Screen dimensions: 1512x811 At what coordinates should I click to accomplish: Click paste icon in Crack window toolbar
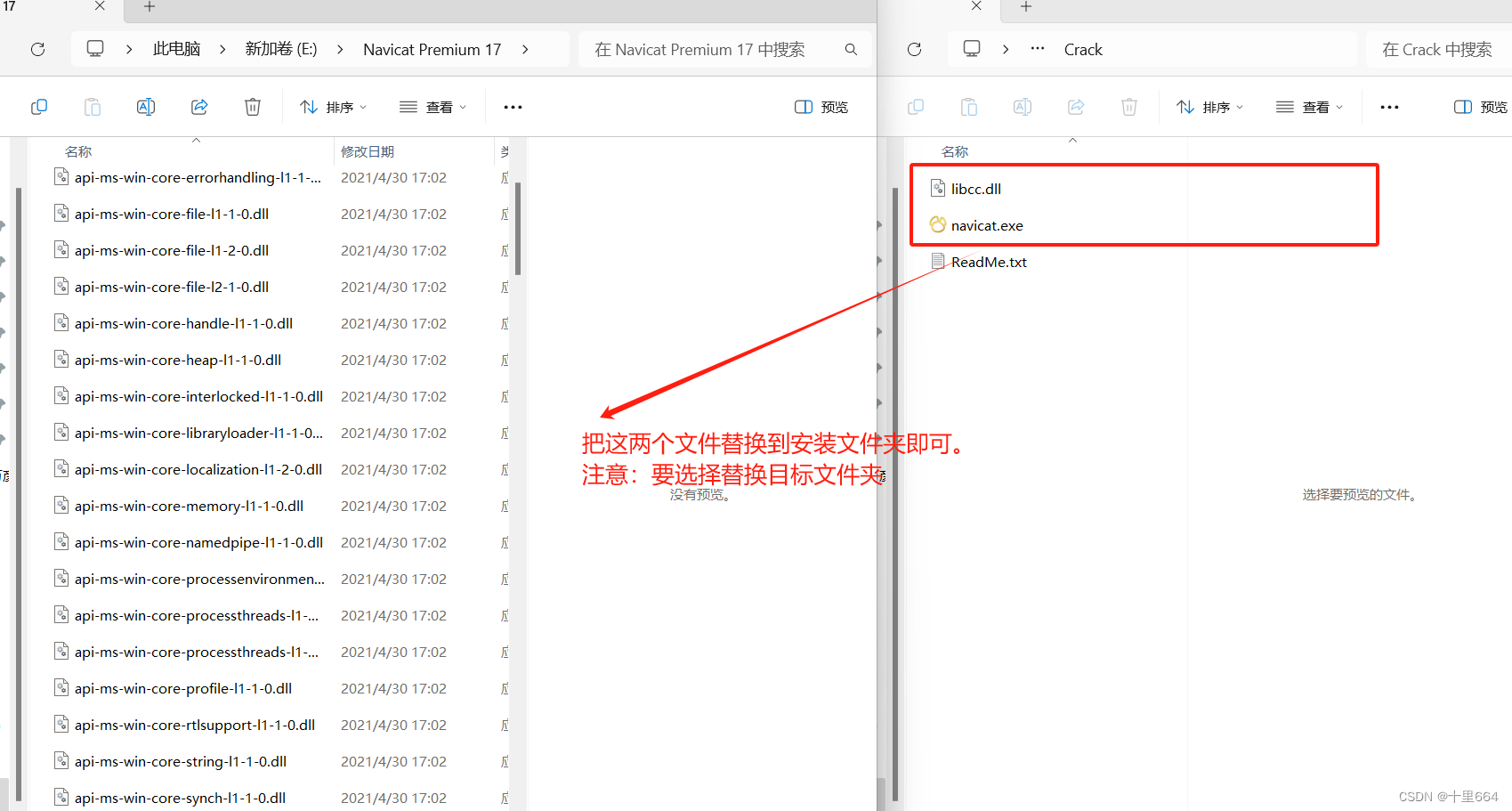[969, 107]
